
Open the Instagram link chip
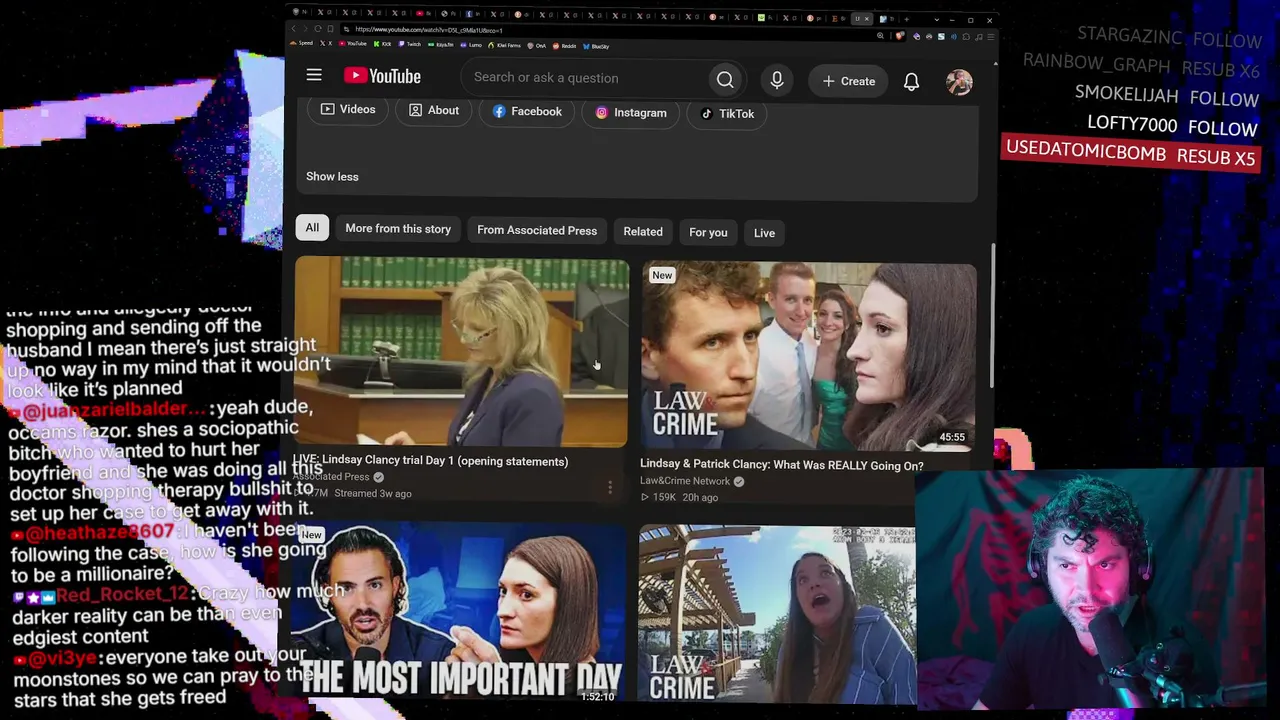[x=631, y=113]
